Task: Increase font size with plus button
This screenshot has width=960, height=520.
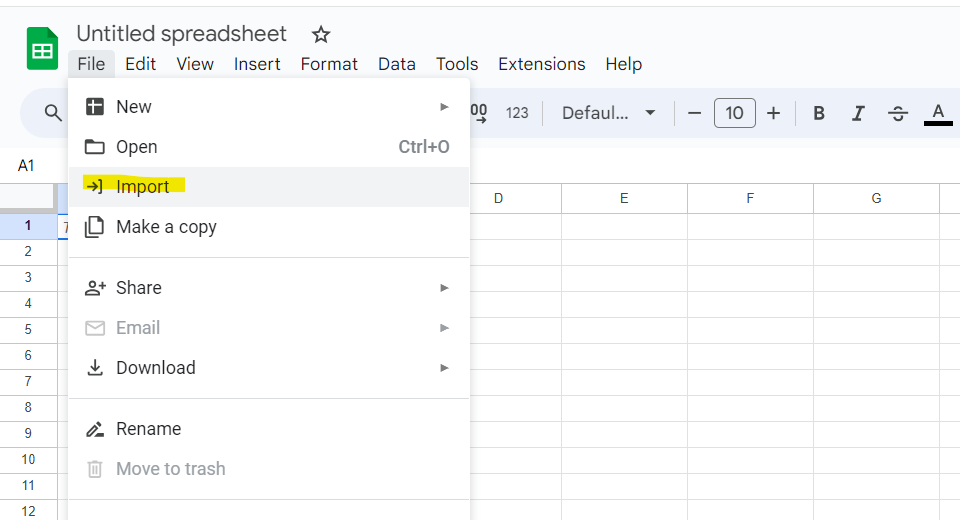Action: [x=773, y=113]
